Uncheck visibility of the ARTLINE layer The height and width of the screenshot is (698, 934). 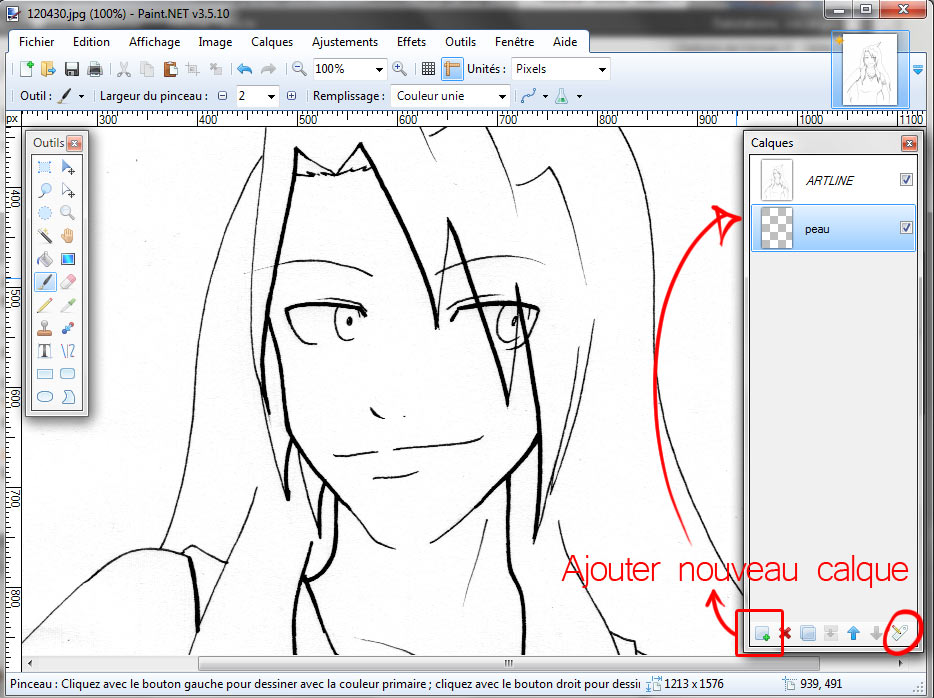pos(906,179)
